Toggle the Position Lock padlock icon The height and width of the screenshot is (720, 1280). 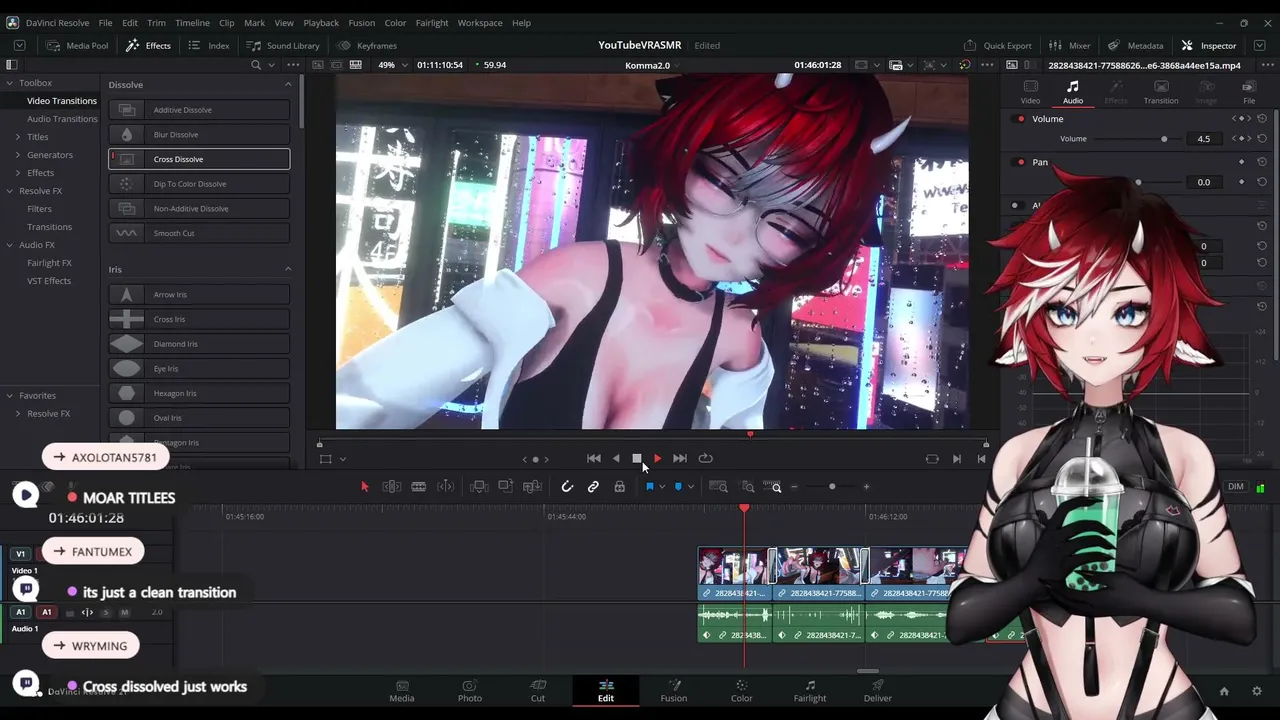click(x=620, y=487)
